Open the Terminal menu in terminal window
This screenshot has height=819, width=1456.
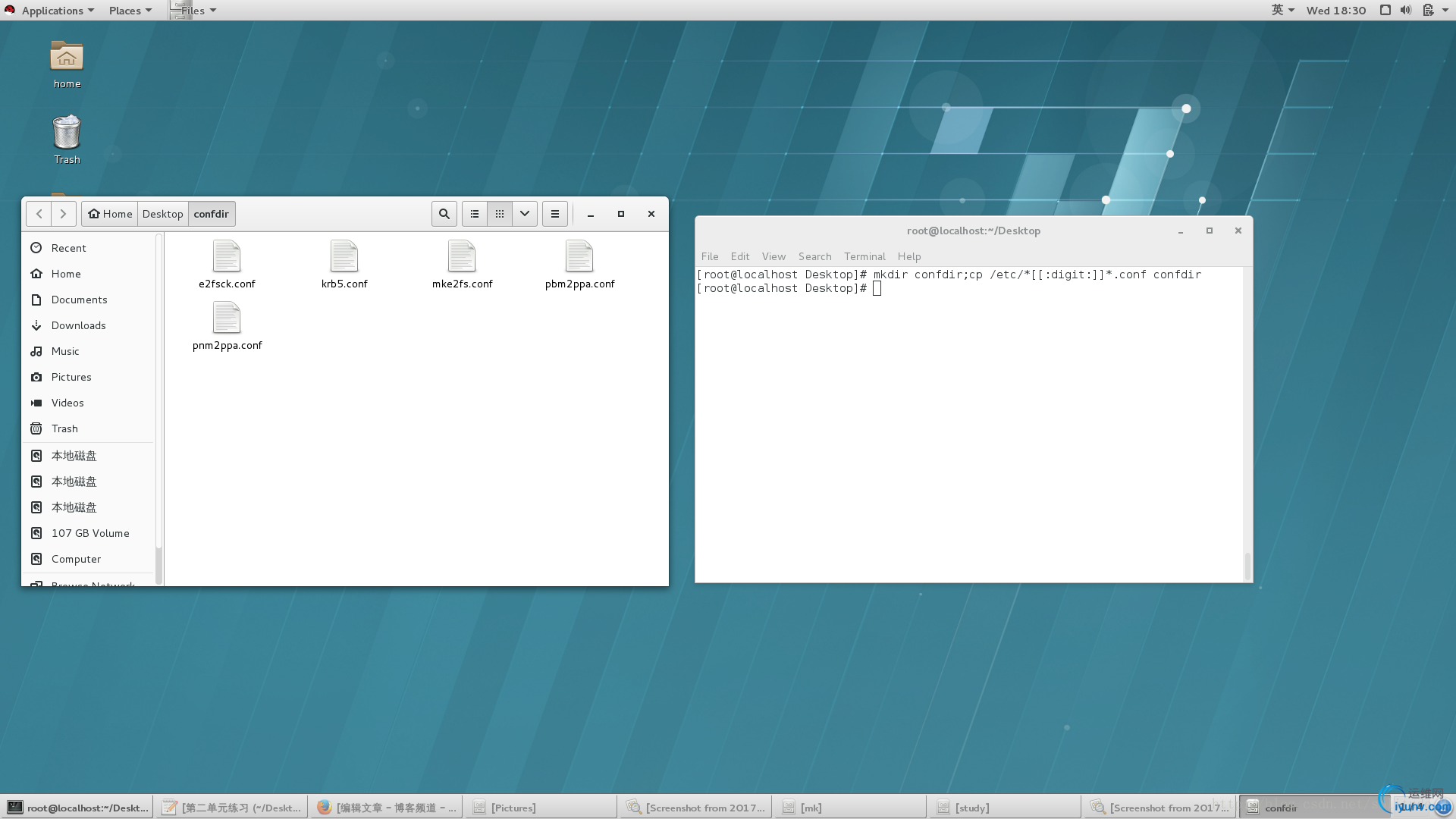click(x=864, y=256)
